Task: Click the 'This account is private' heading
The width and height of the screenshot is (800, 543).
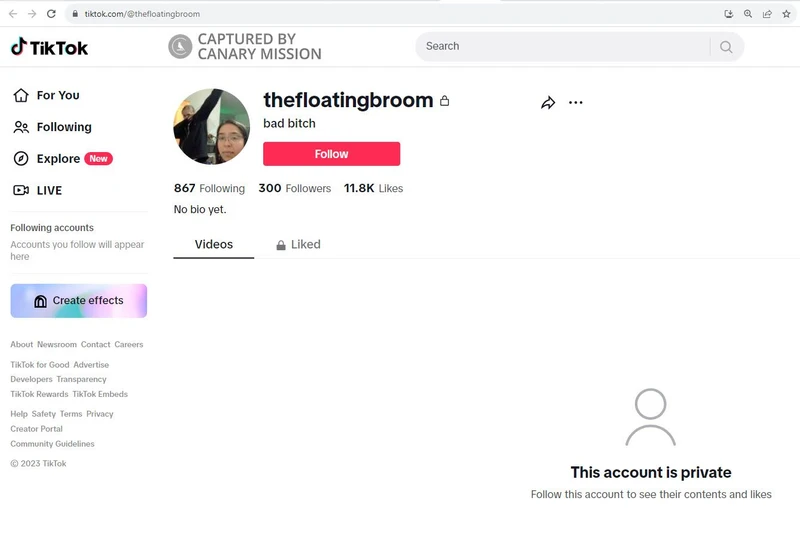Action: [651, 473]
